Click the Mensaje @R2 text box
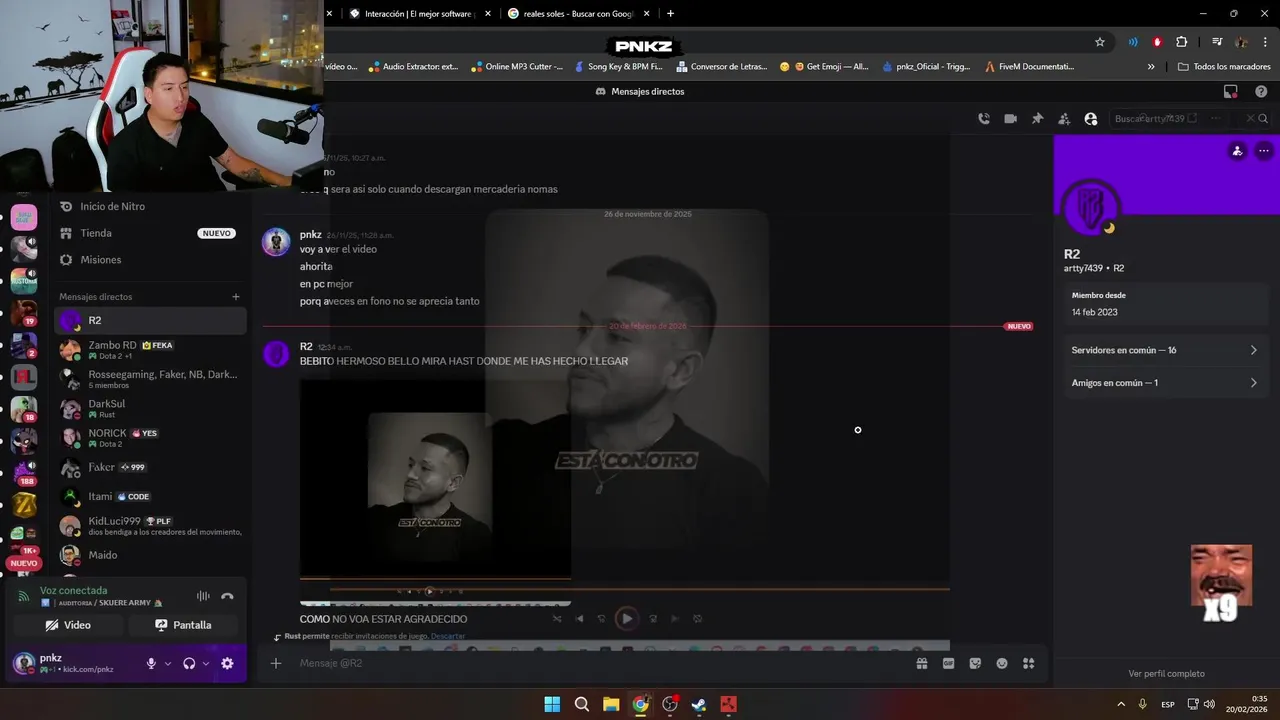The height and width of the screenshot is (720, 1280). tap(600, 663)
